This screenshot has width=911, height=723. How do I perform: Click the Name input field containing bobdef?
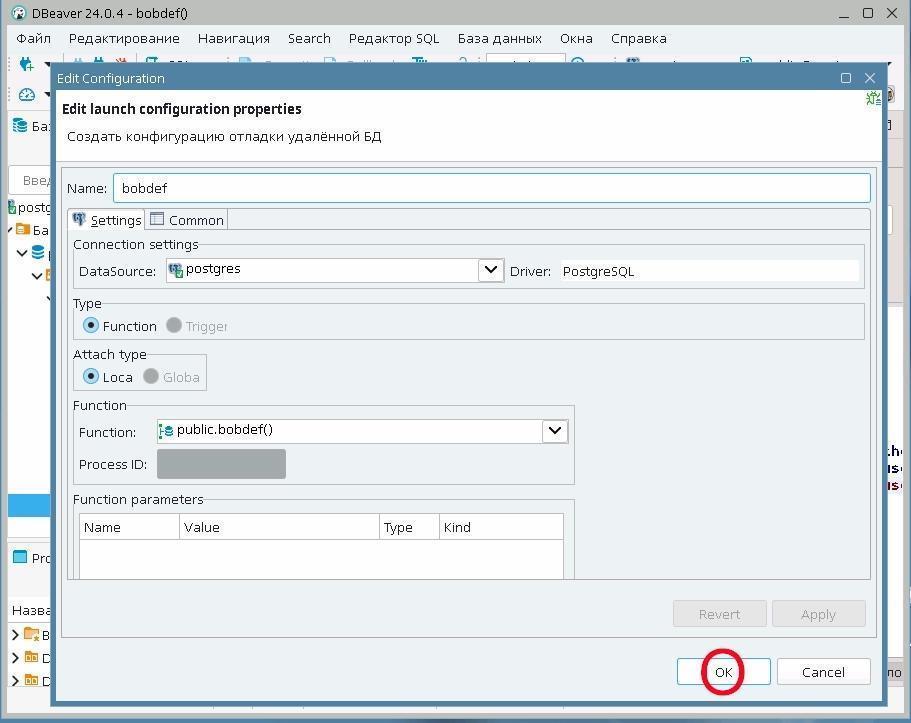491,188
